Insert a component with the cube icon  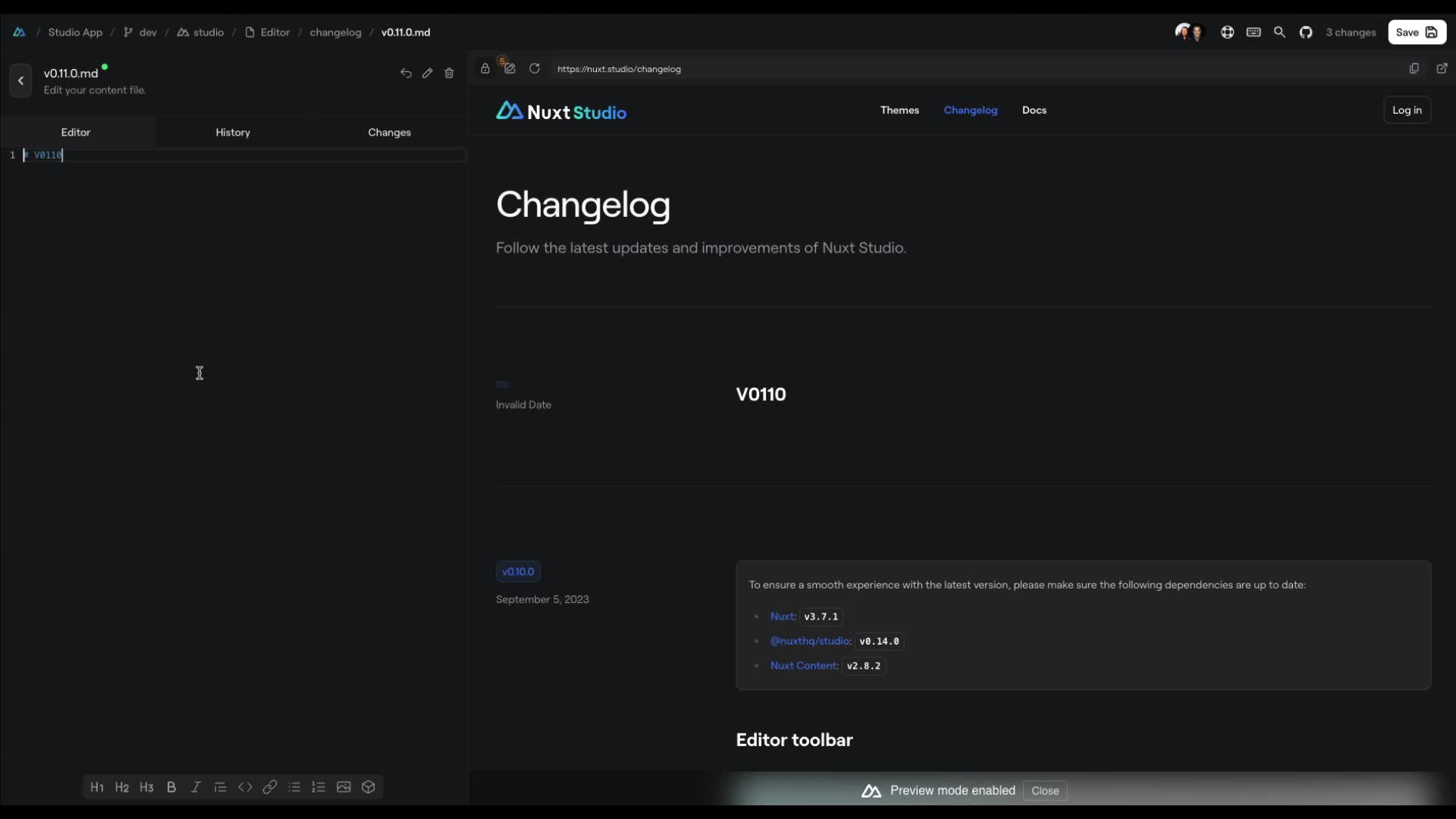369,787
